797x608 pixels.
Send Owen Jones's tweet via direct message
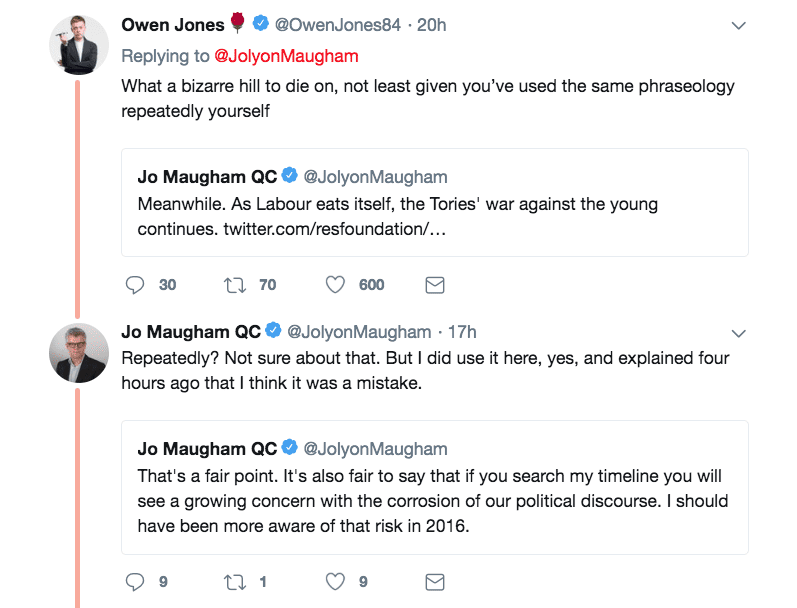(x=435, y=285)
